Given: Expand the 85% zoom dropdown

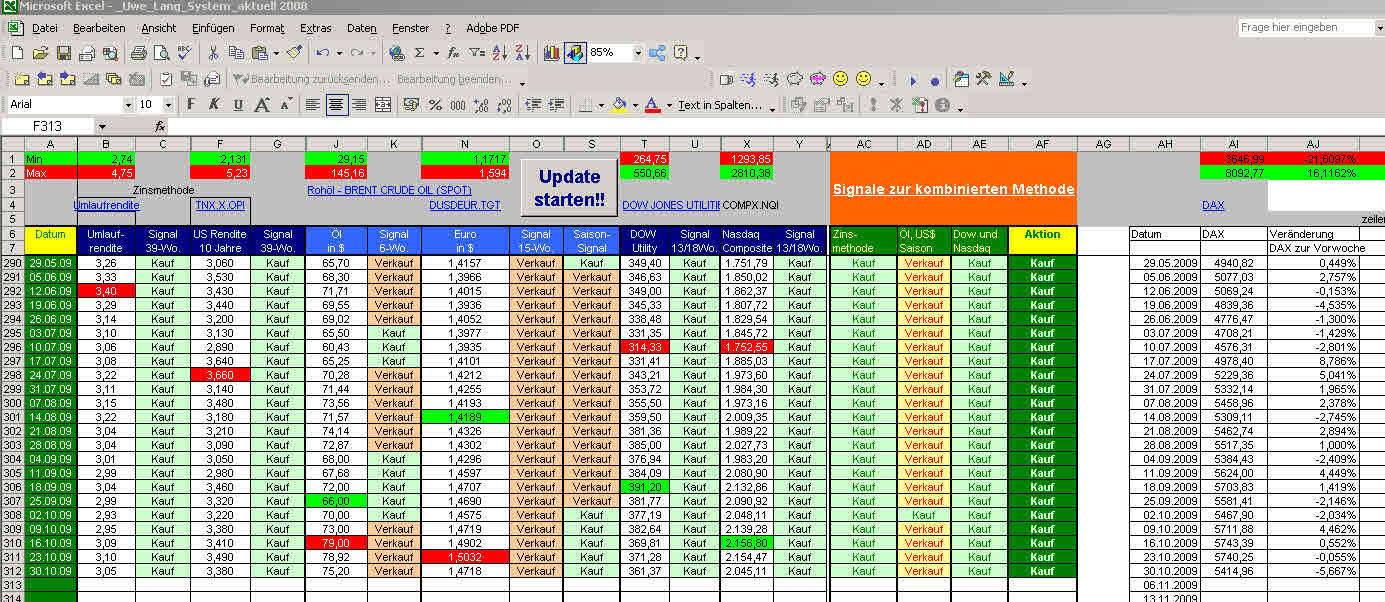Looking at the screenshot, I should pos(637,53).
